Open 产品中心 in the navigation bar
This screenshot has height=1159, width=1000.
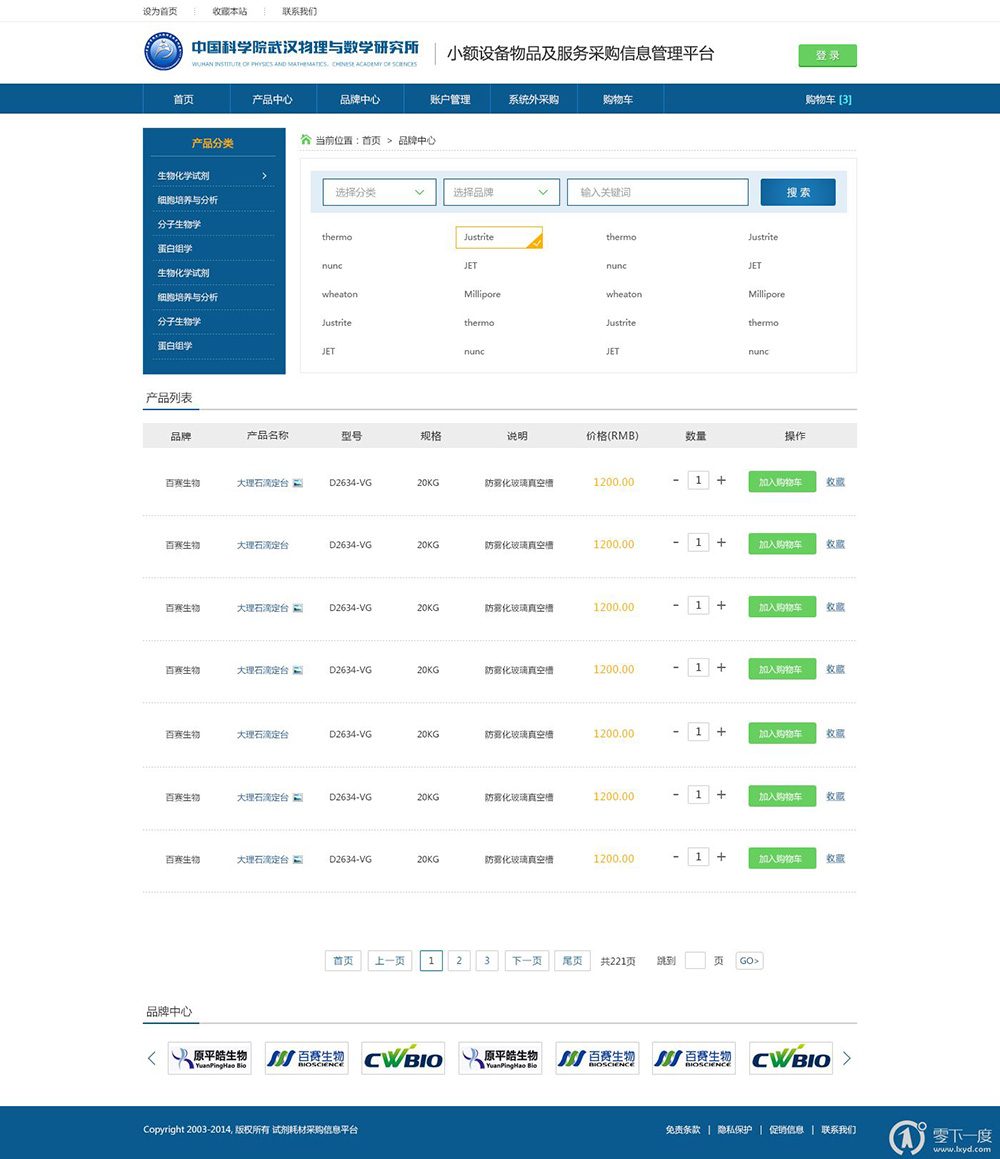pos(273,99)
